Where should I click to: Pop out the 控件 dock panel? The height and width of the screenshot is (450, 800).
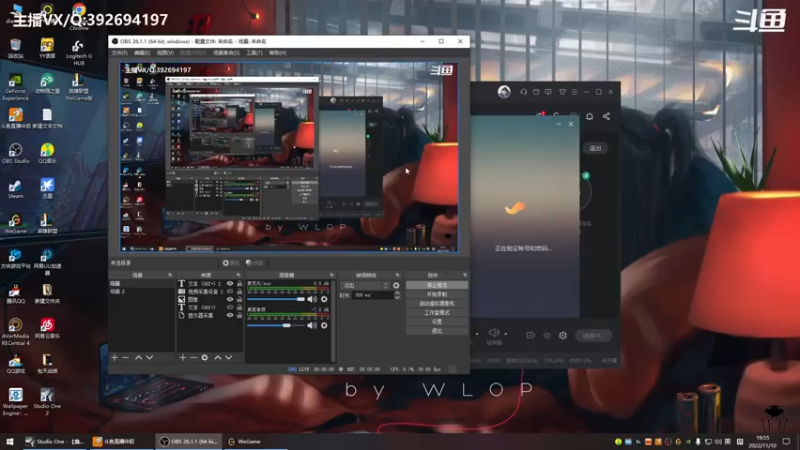(x=465, y=275)
